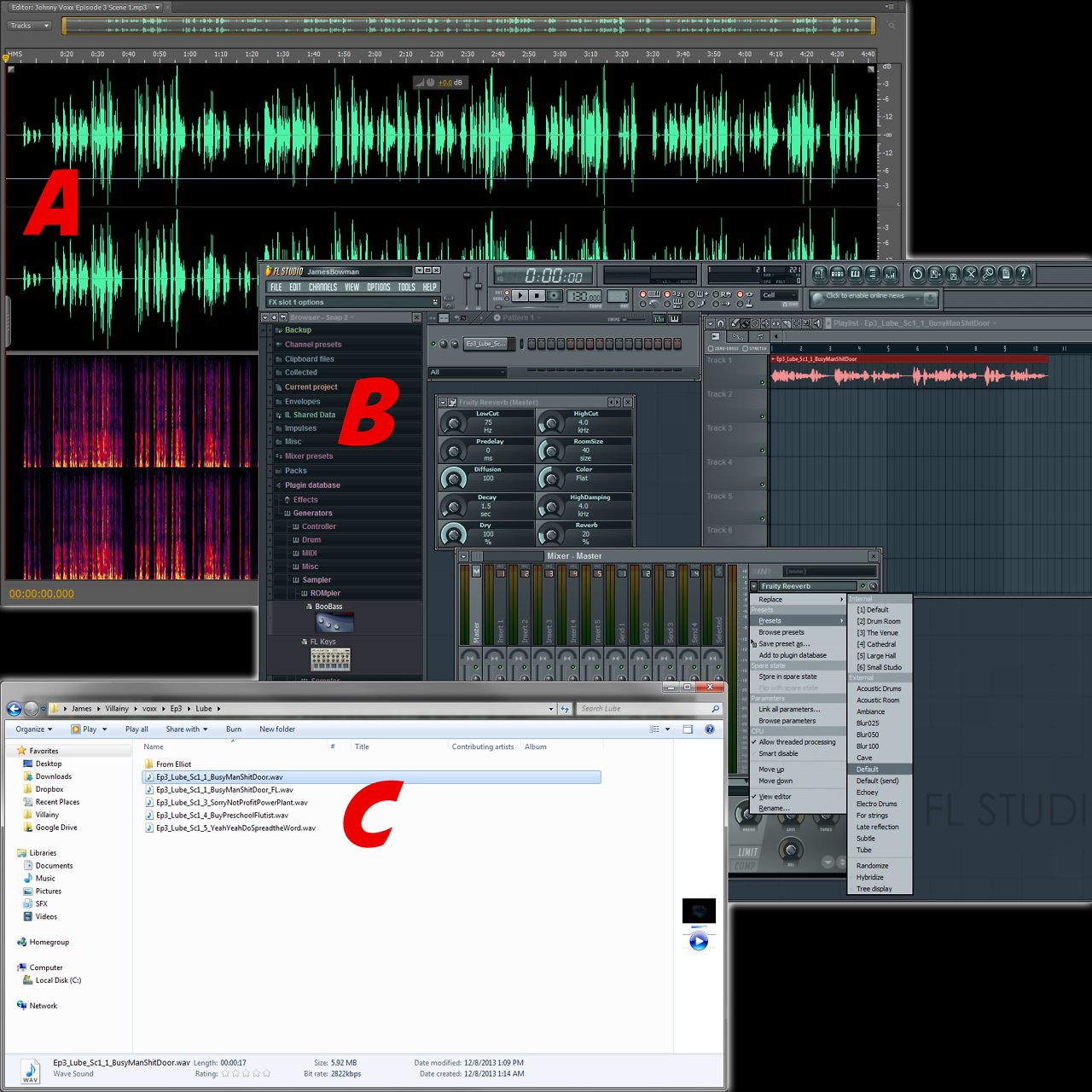Toggle the Fruity Reeverb effect slot enable LED
Viewport: 1092px width, 1092px height.
(863, 586)
